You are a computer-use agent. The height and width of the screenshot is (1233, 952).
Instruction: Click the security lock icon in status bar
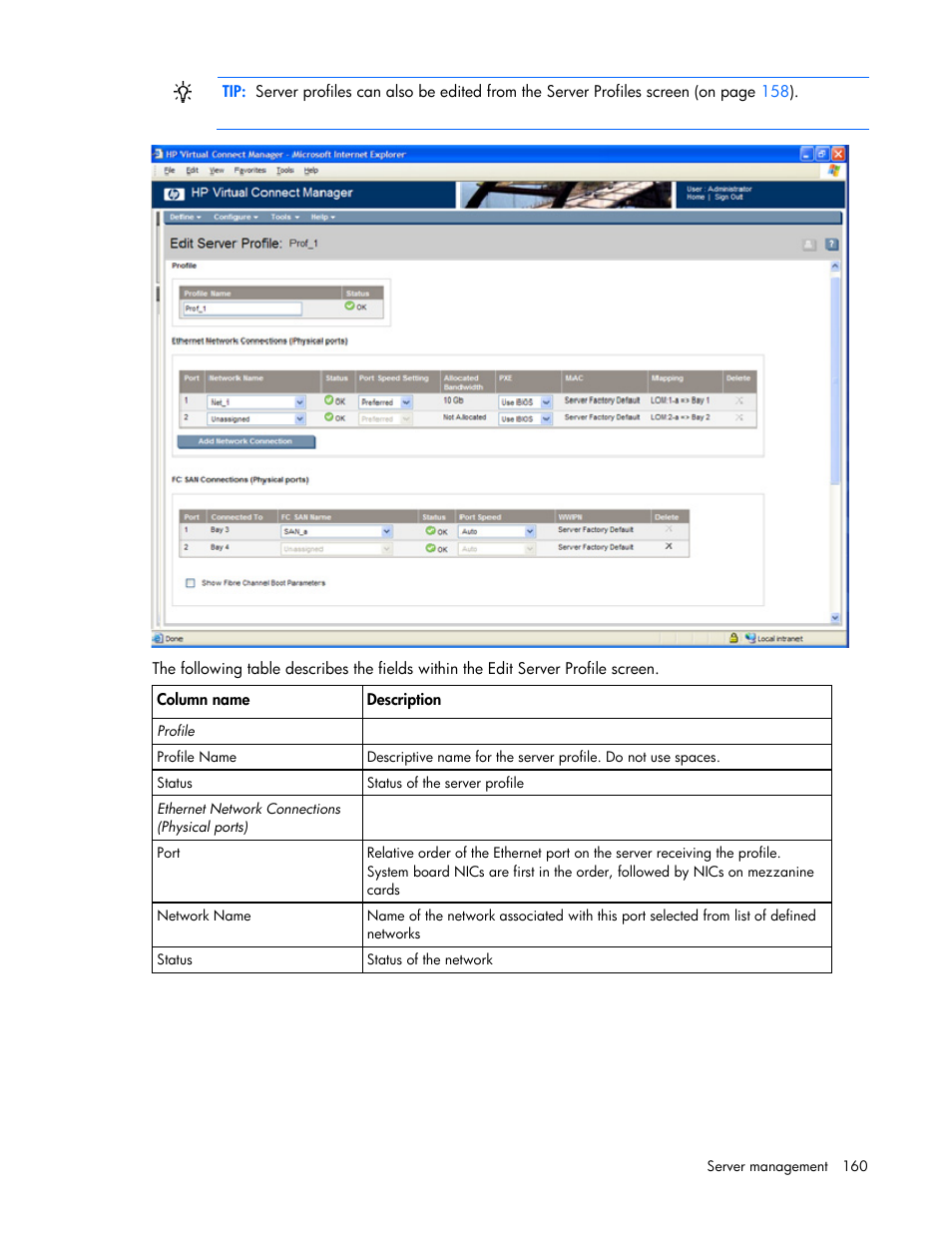click(x=734, y=638)
